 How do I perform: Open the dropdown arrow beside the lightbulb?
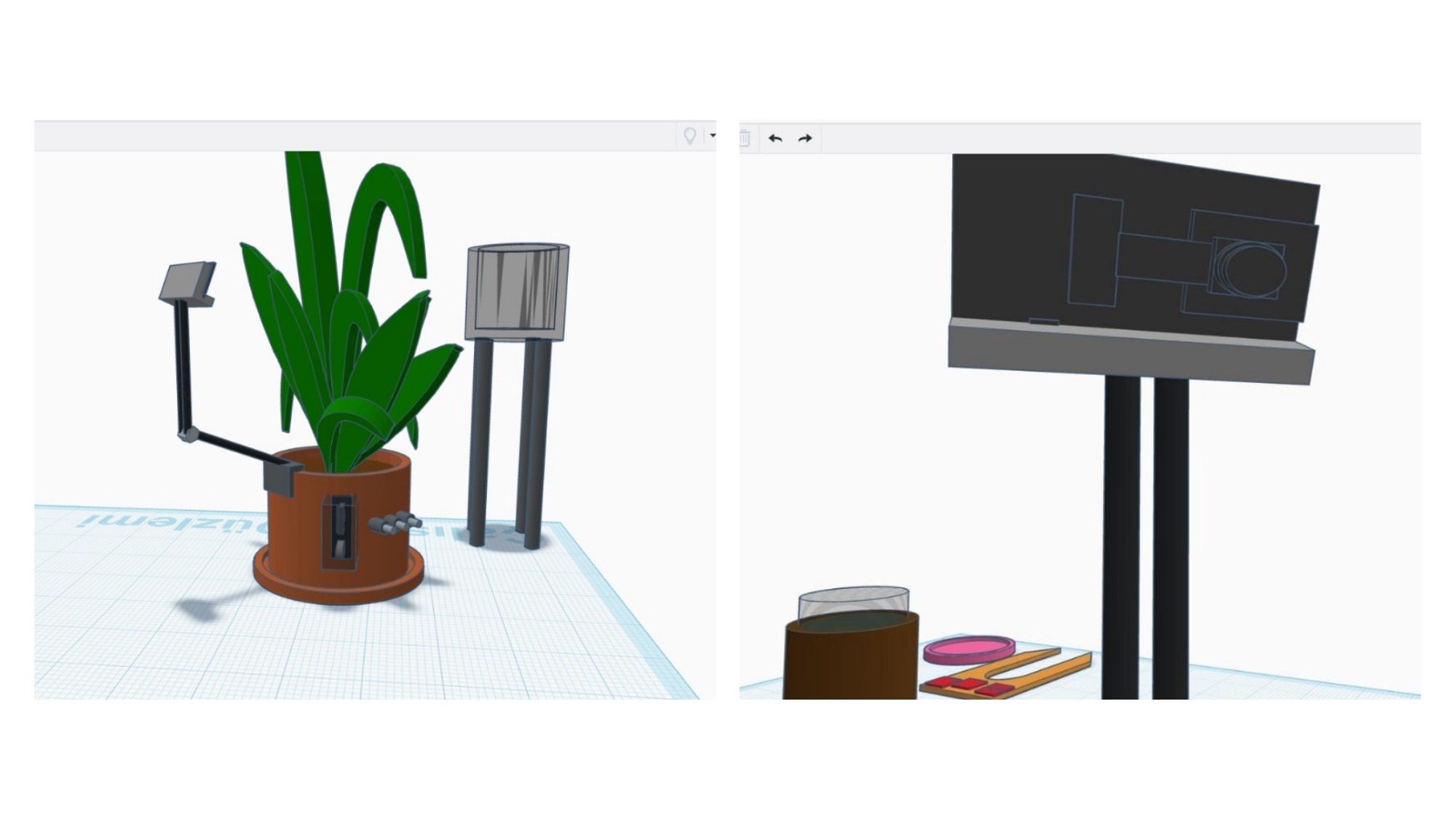tap(713, 135)
